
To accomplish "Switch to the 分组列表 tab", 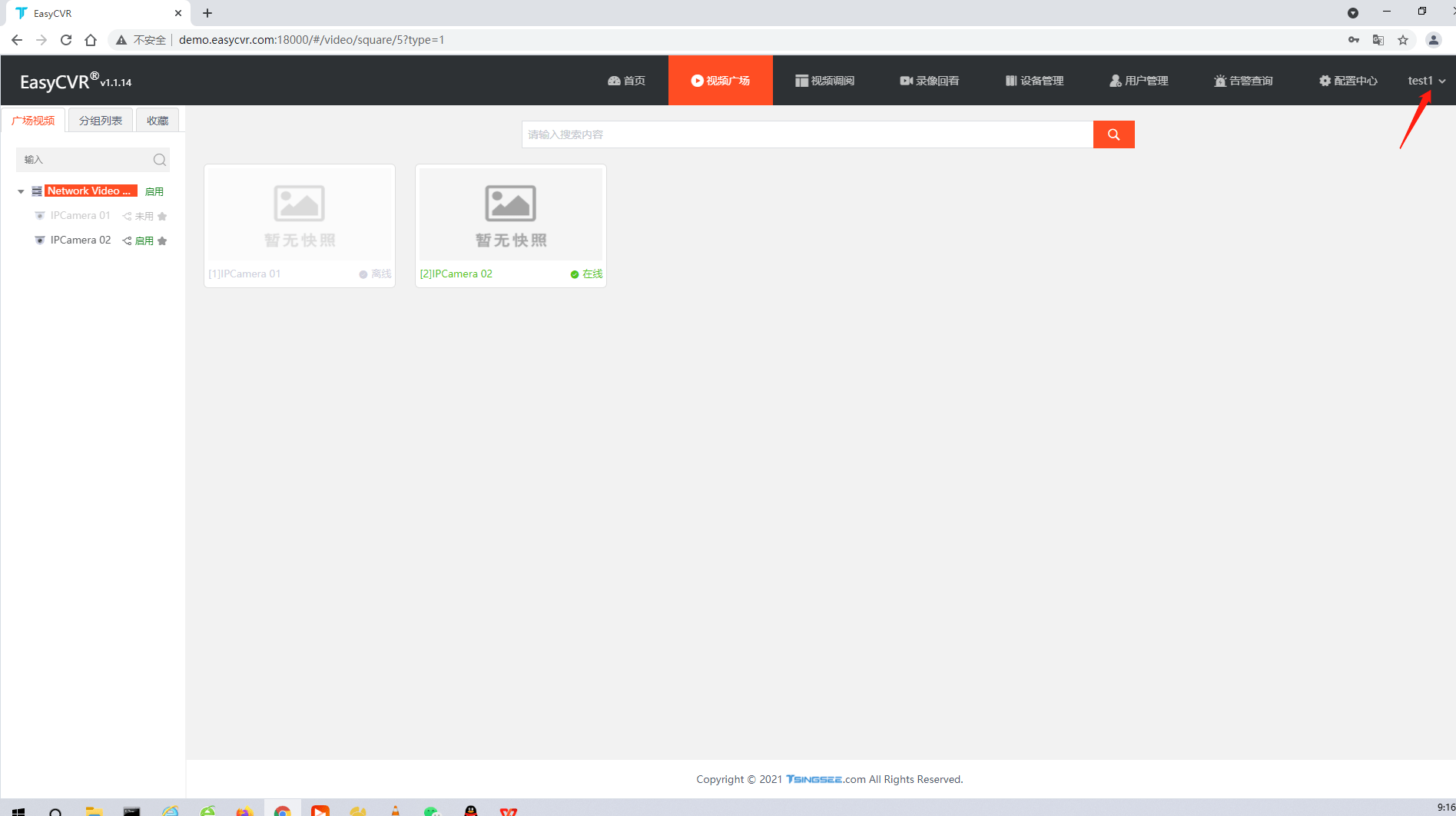I will tap(101, 121).
